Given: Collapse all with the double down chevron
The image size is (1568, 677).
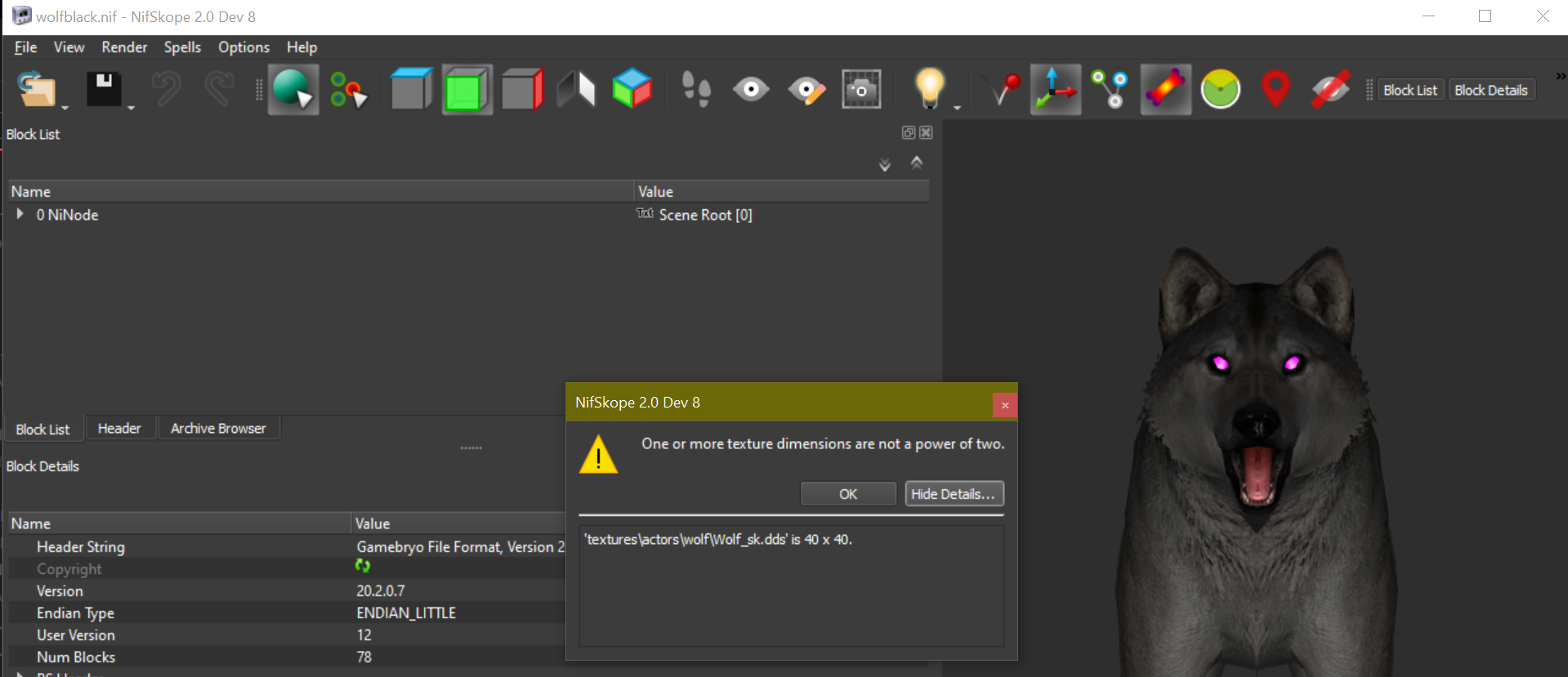Looking at the screenshot, I should pos(885,165).
